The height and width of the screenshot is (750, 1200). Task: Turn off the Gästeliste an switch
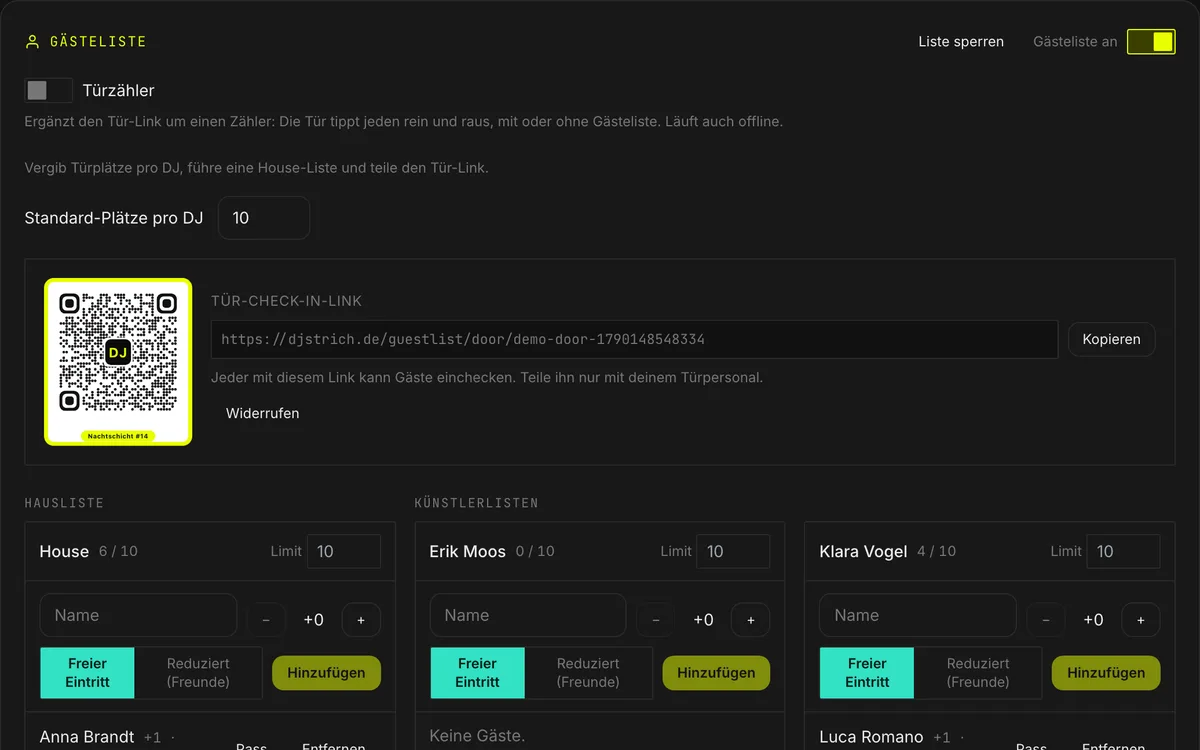(1151, 41)
